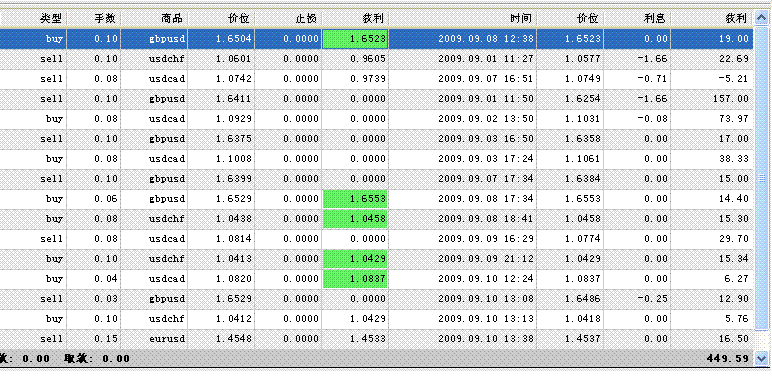Viewport: 772px width, 384px height.
Task: Click the lot size 0.03
Action: point(106,299)
